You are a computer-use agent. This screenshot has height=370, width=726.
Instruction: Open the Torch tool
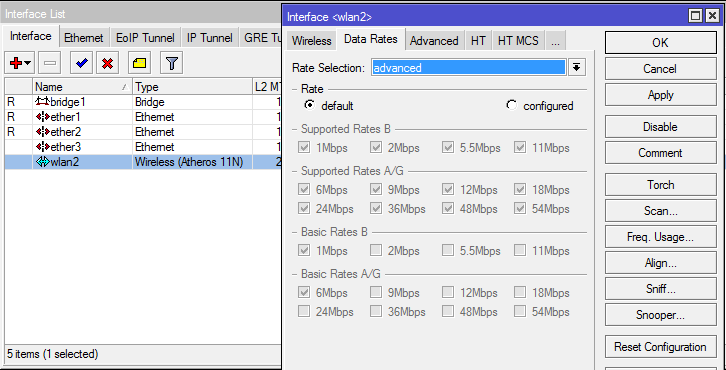660,184
